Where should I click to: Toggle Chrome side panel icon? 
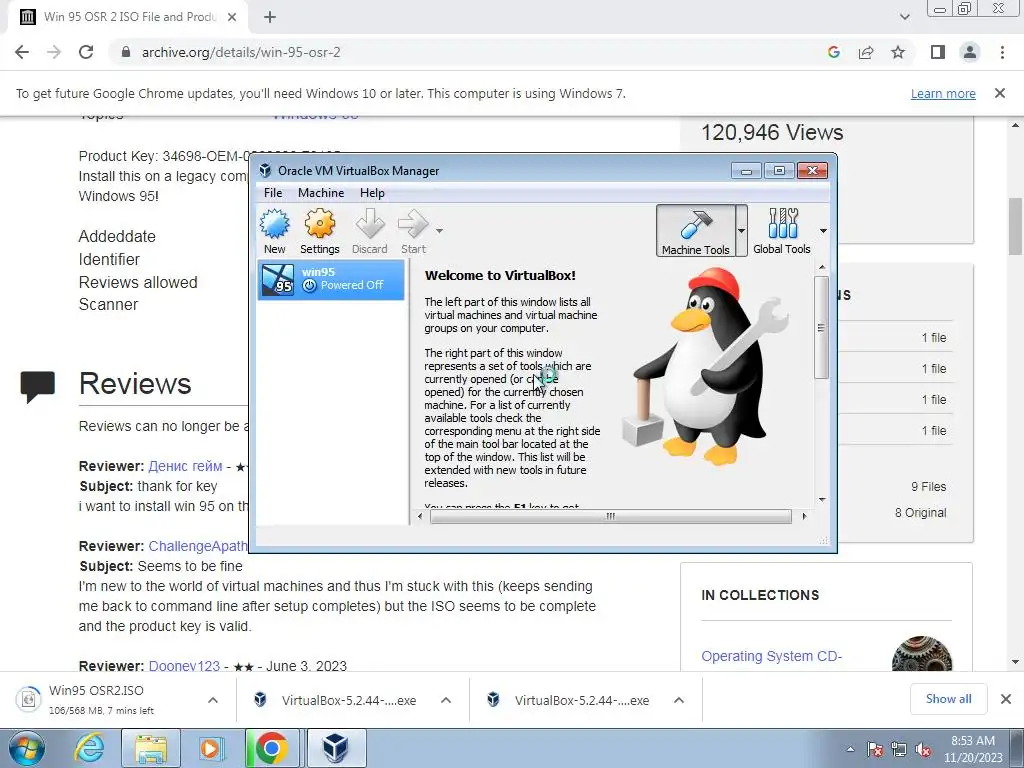(x=938, y=52)
